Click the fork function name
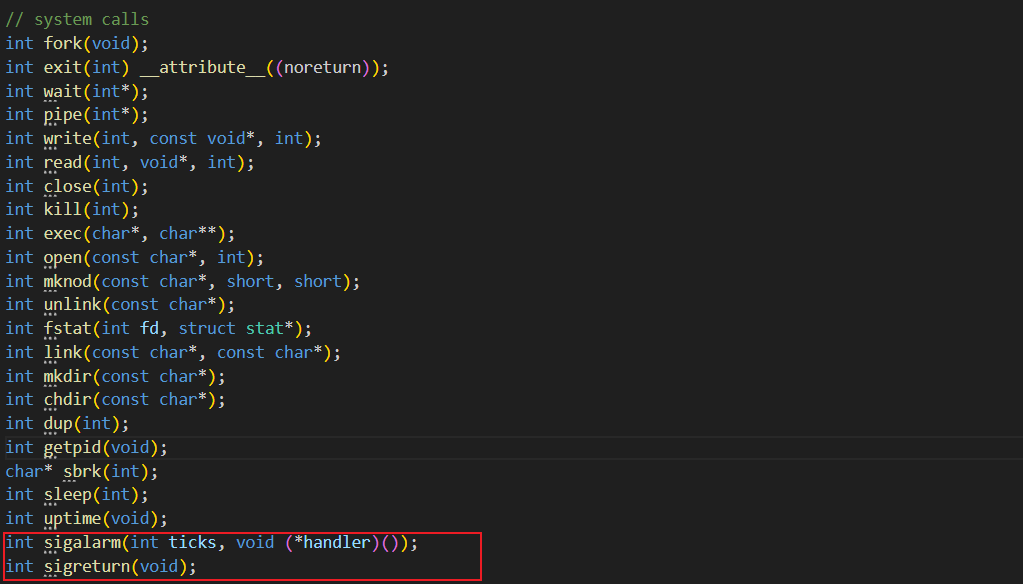 [63, 43]
